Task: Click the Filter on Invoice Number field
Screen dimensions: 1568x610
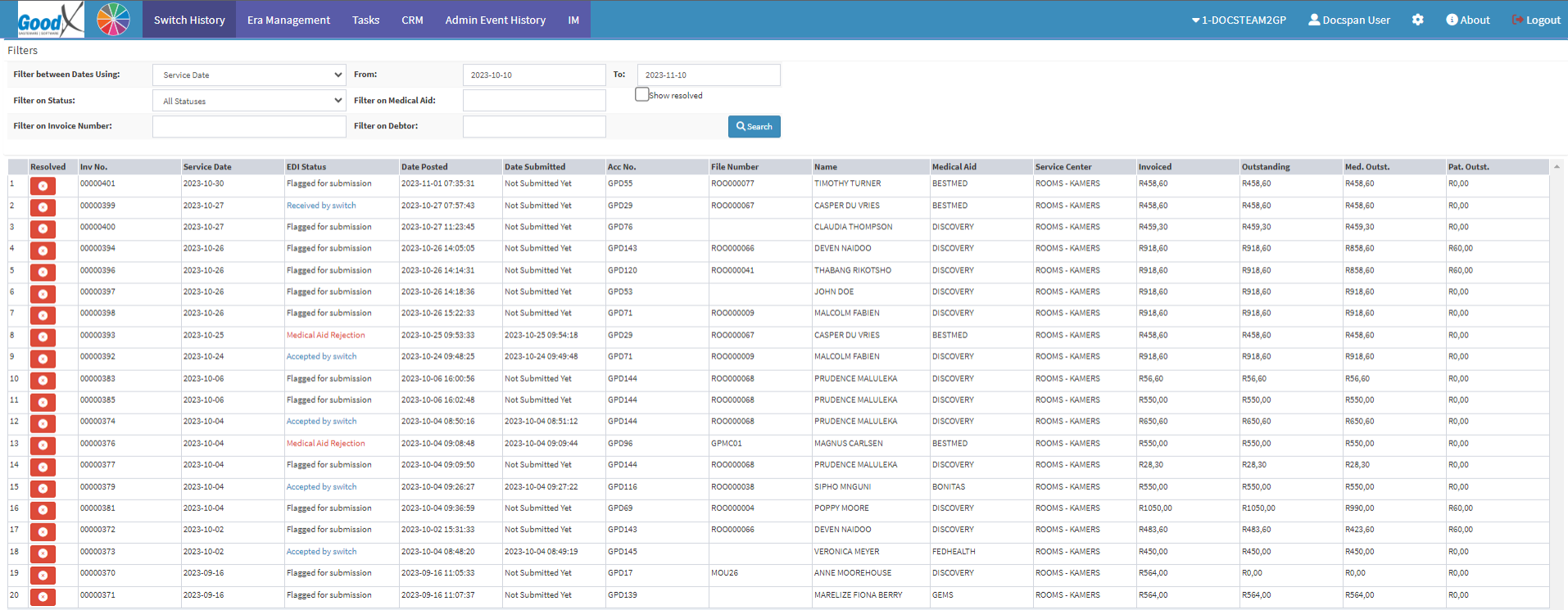Action: point(249,127)
